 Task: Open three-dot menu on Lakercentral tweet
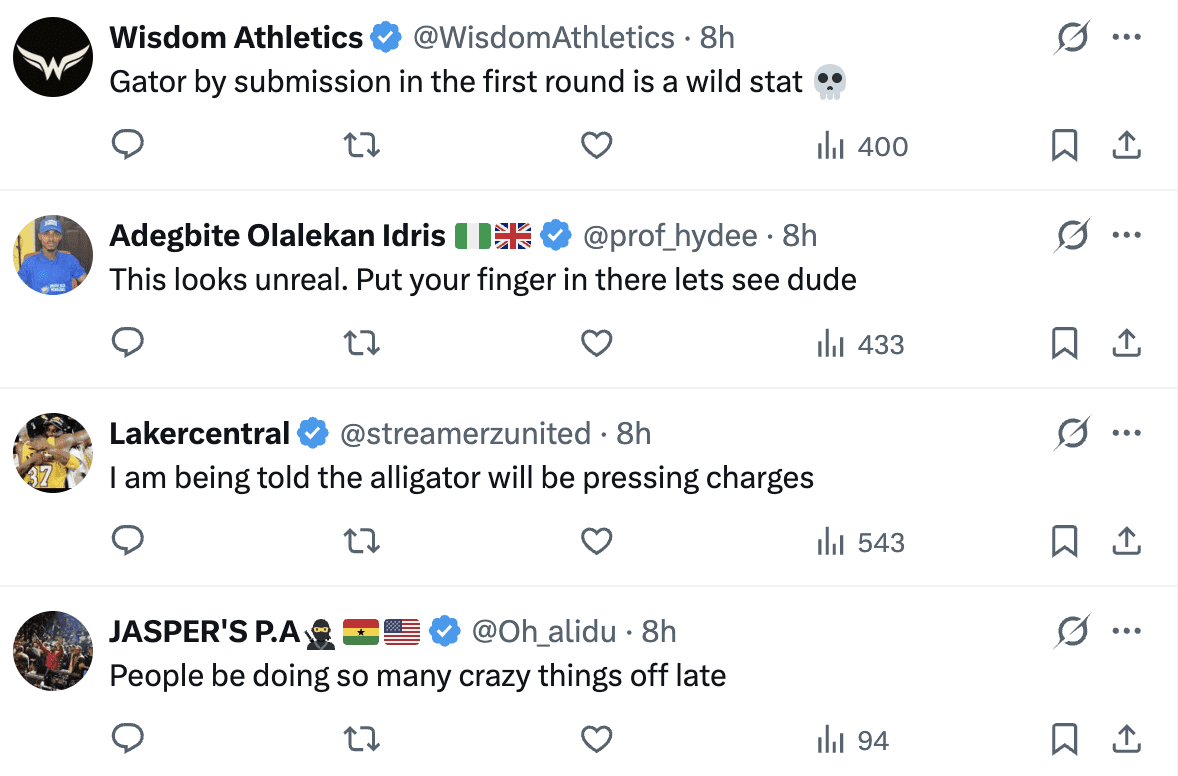tap(1126, 434)
